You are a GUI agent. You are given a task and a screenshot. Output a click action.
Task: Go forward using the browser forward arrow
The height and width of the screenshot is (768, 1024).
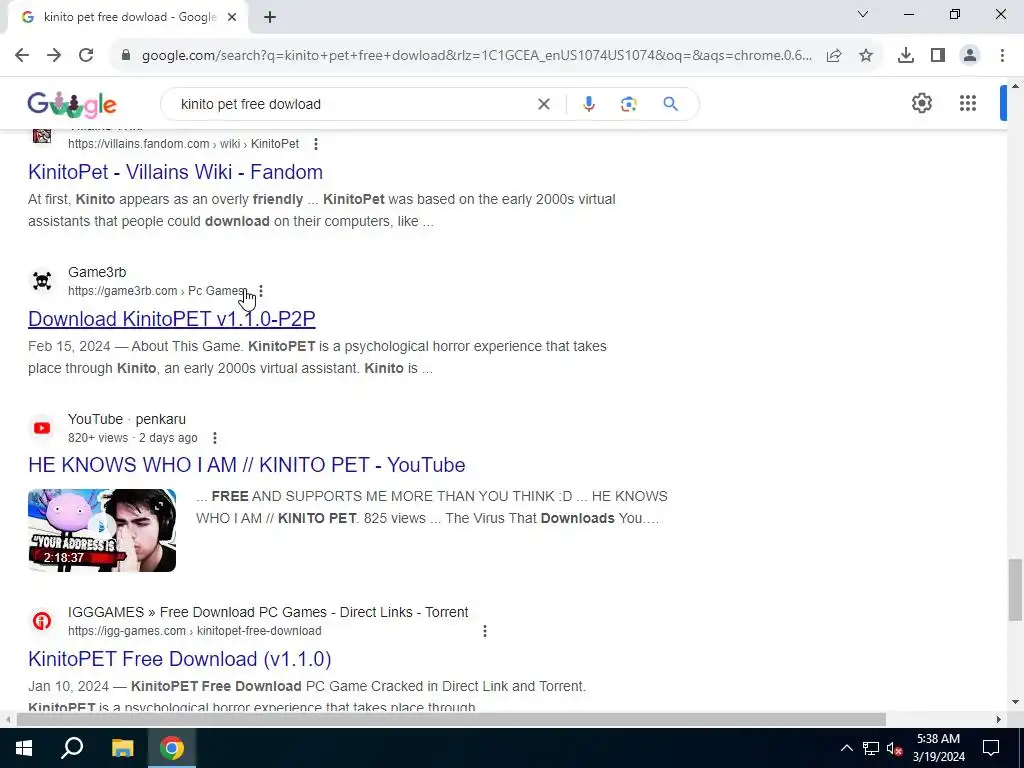click(54, 56)
